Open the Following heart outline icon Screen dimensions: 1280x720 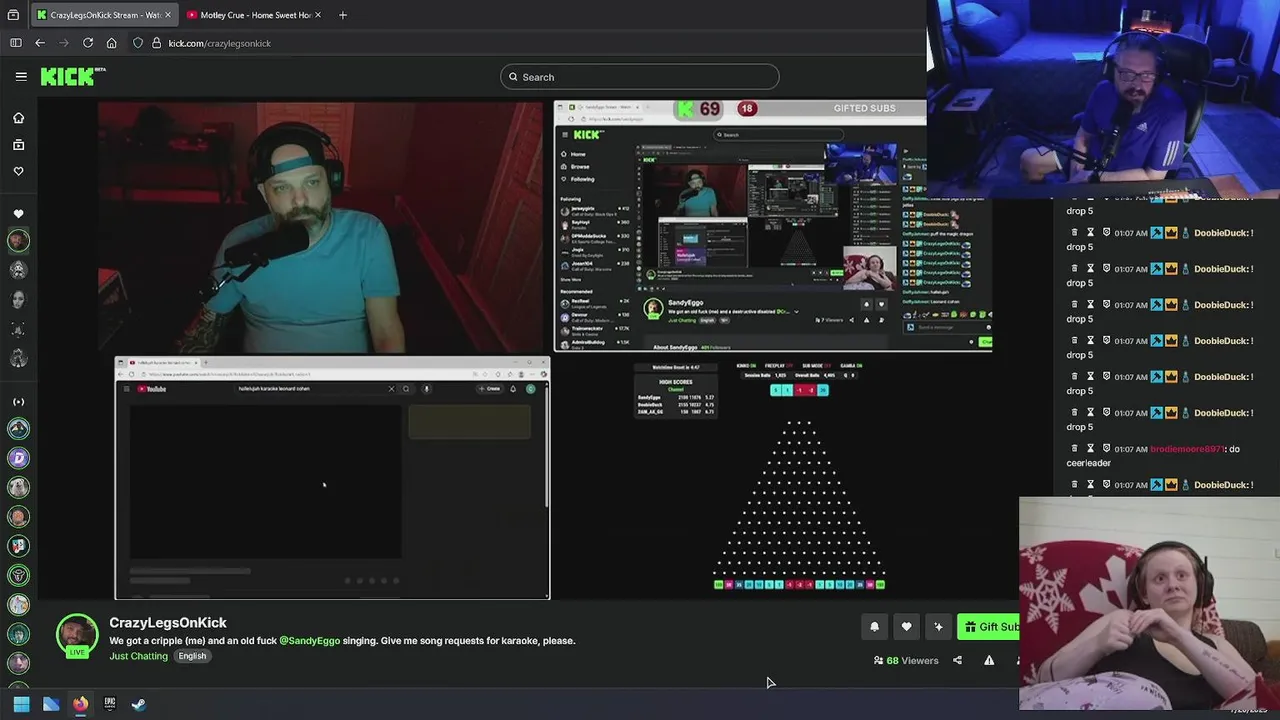pyautogui.click(x=18, y=171)
